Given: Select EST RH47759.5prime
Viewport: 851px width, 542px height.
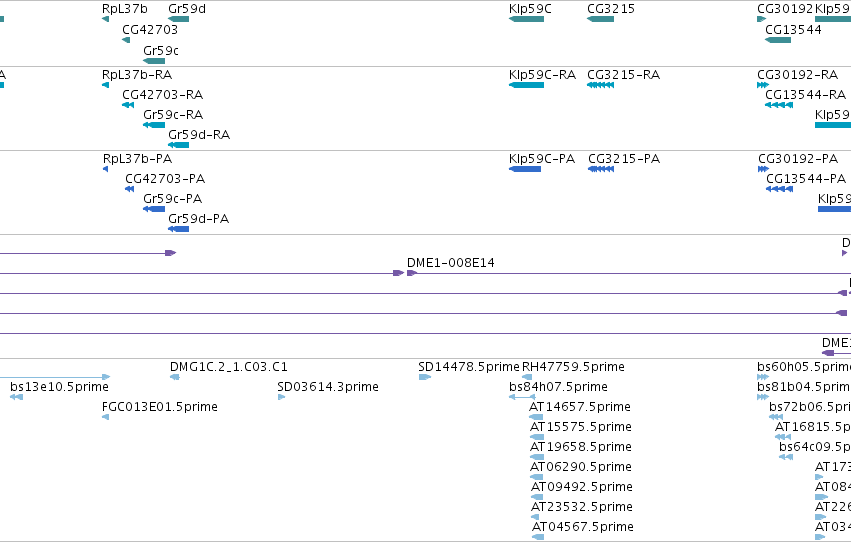Looking at the screenshot, I should coord(527,377).
